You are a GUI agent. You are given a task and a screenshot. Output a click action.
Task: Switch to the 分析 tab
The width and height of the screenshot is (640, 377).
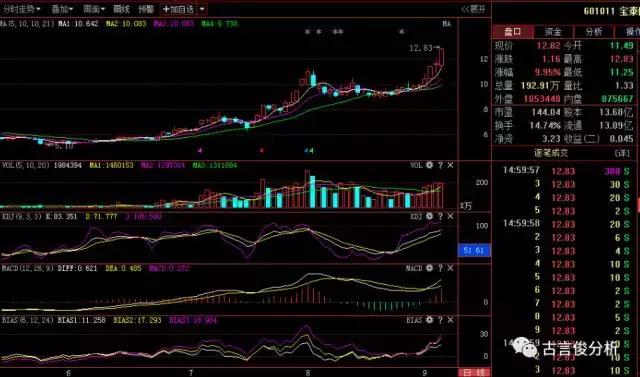(x=594, y=32)
